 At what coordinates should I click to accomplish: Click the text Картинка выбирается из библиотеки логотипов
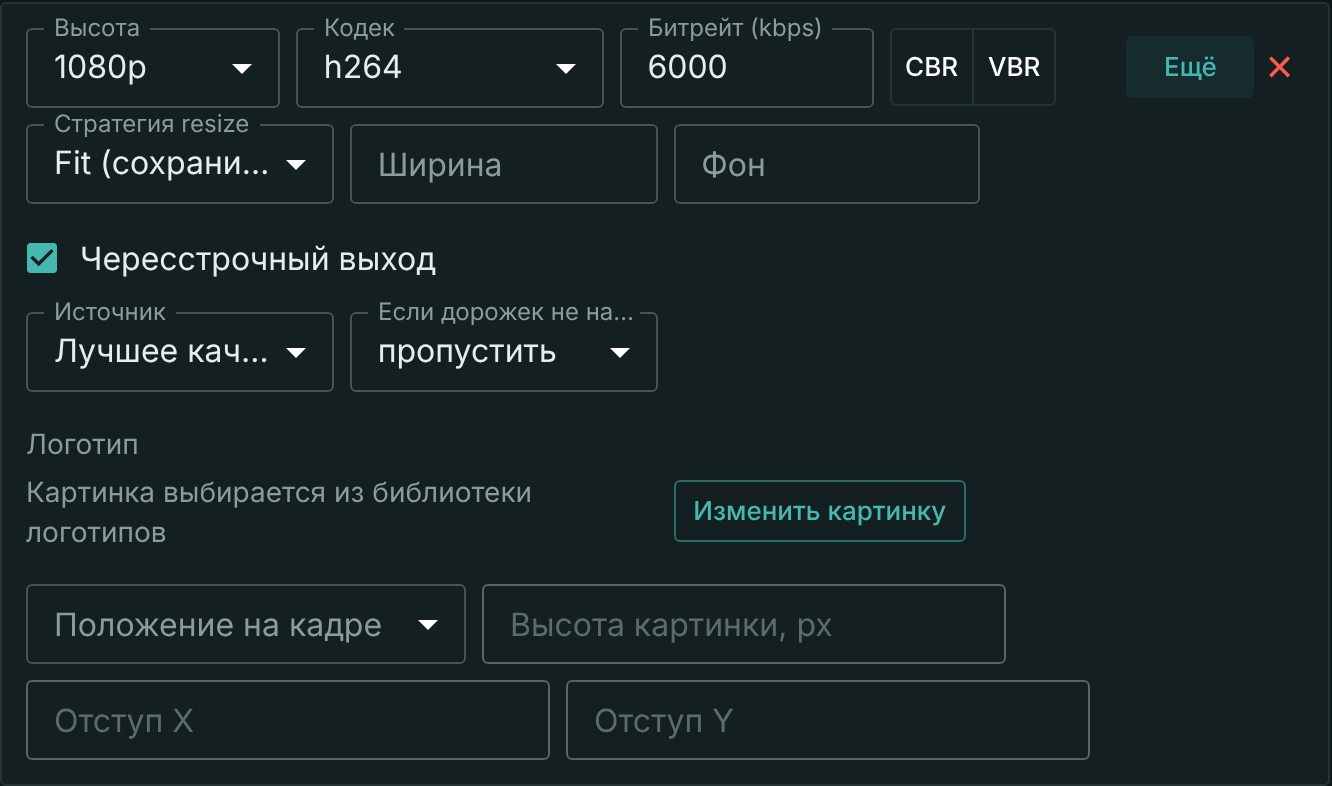(x=279, y=512)
